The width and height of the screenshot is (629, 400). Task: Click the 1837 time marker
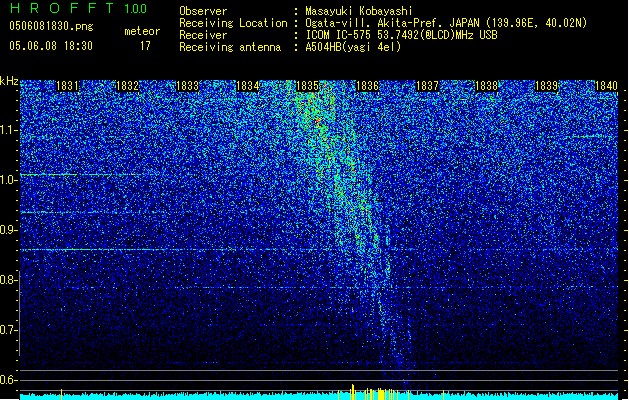click(427, 86)
